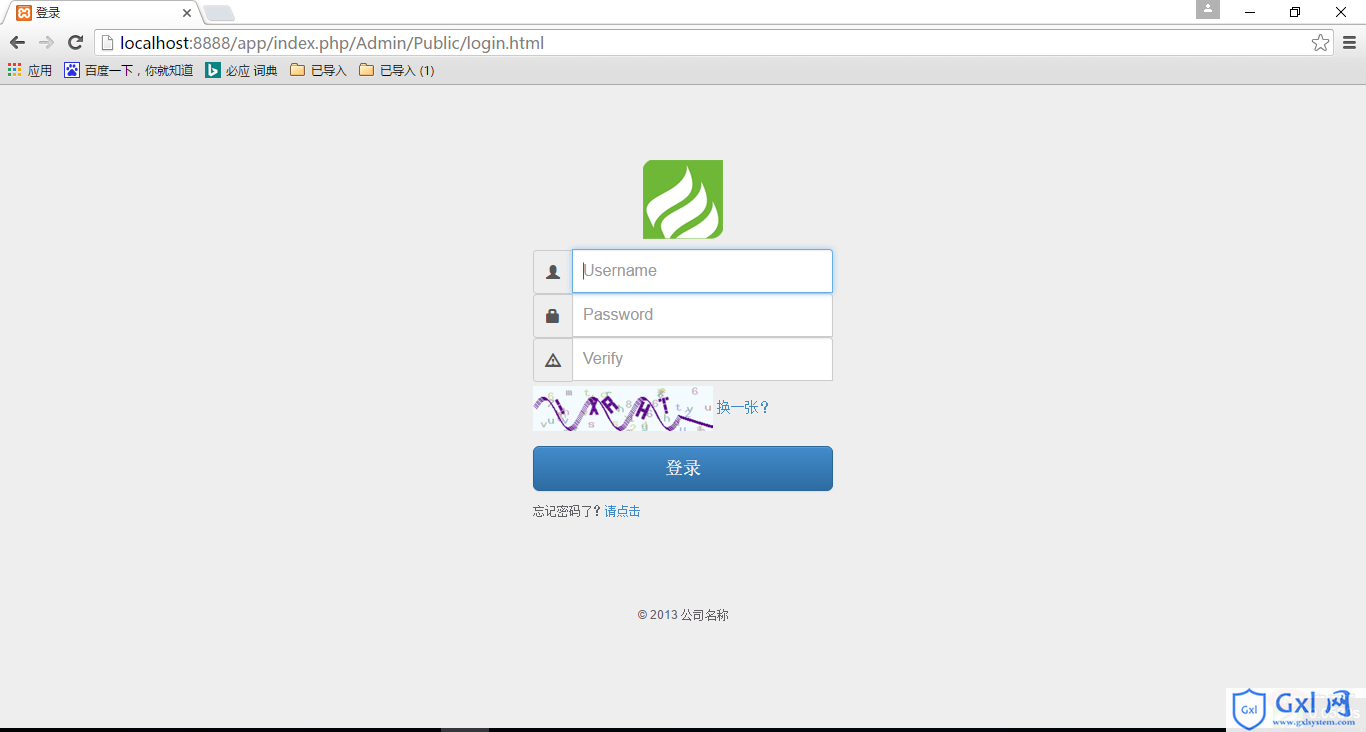The image size is (1366, 732).
Task: Click the Chrome user profile icon
Action: click(x=1208, y=10)
